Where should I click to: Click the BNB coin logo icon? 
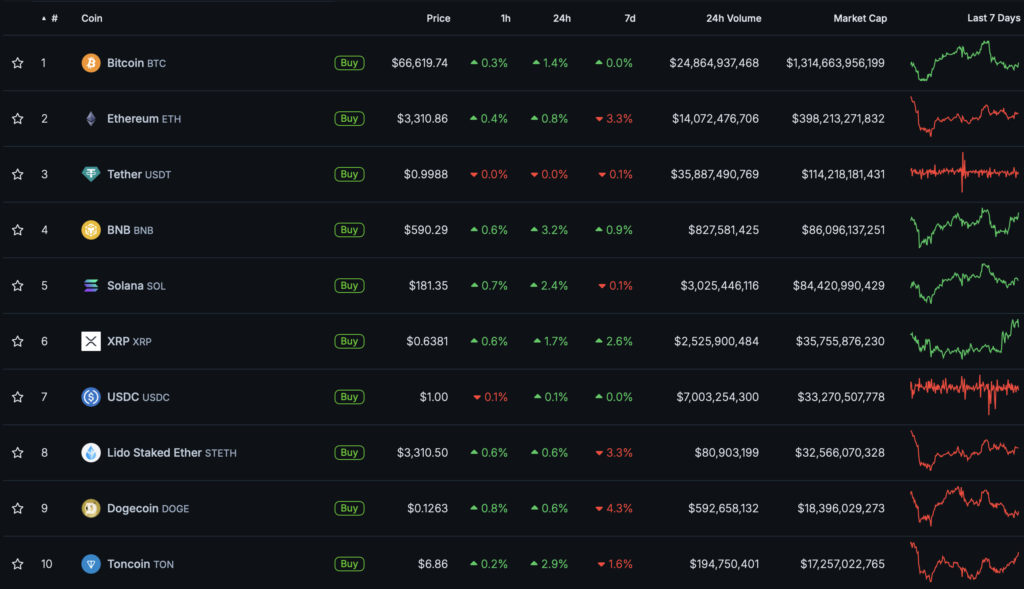click(91, 230)
